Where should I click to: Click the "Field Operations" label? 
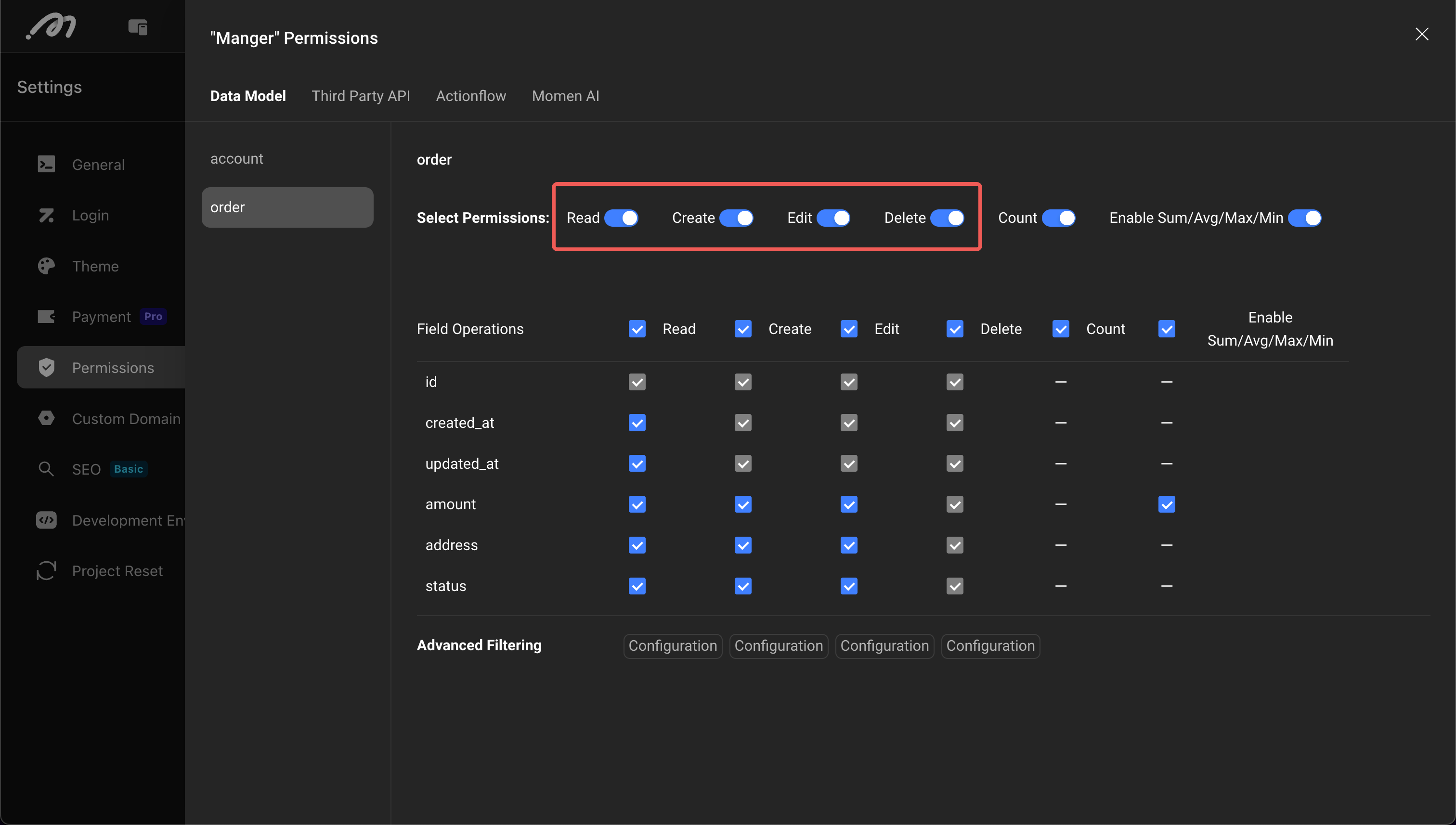coord(470,329)
